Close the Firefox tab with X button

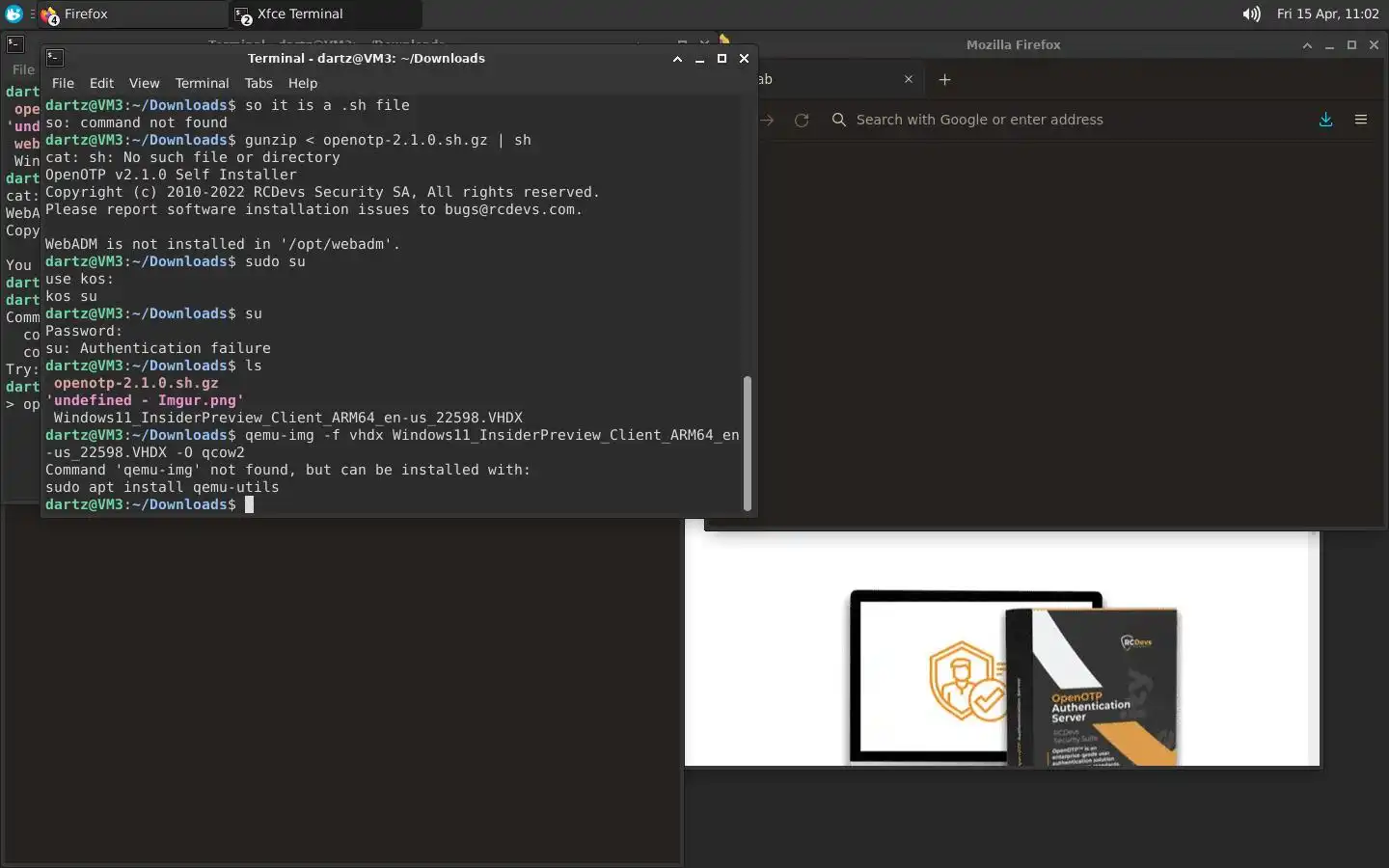coord(908,79)
